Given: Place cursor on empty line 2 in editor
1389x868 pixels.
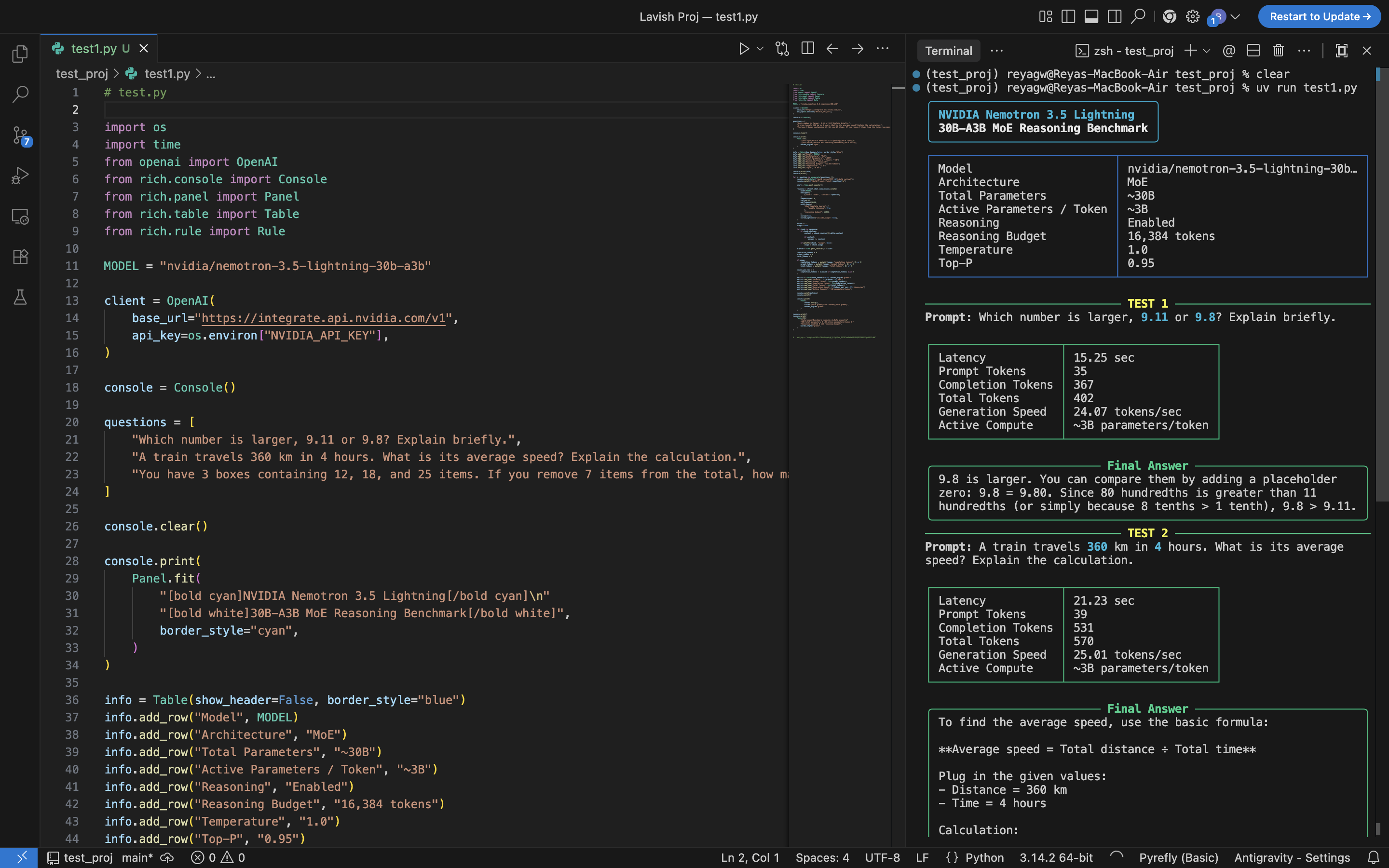Looking at the screenshot, I should pos(446,109).
